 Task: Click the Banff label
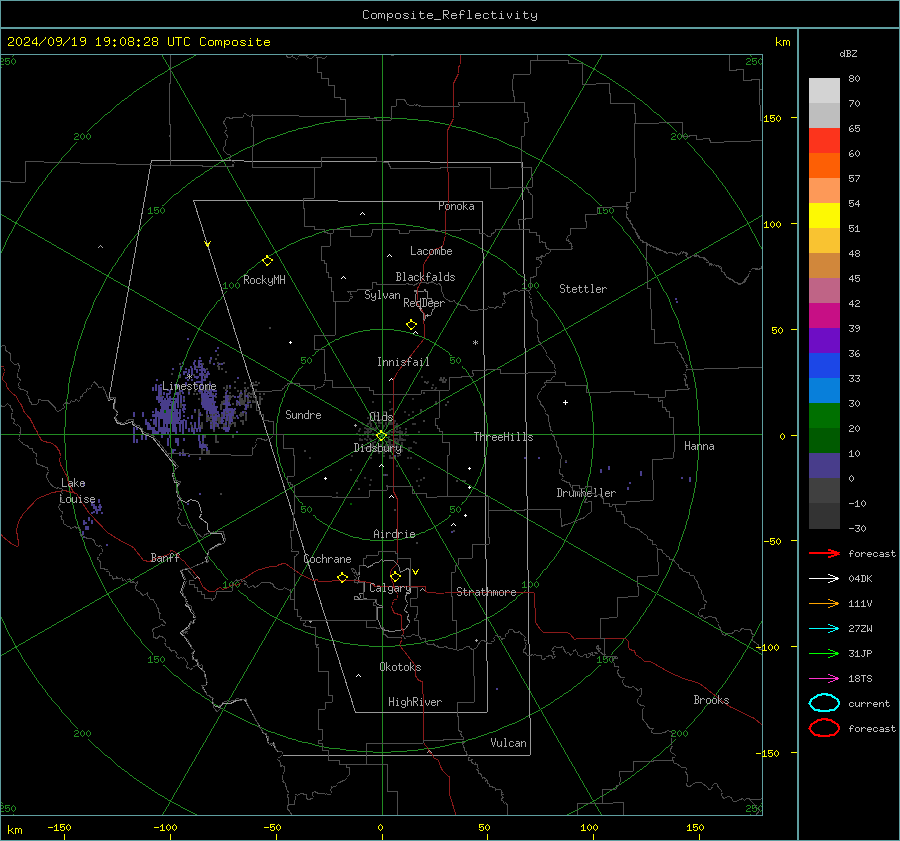coord(165,557)
